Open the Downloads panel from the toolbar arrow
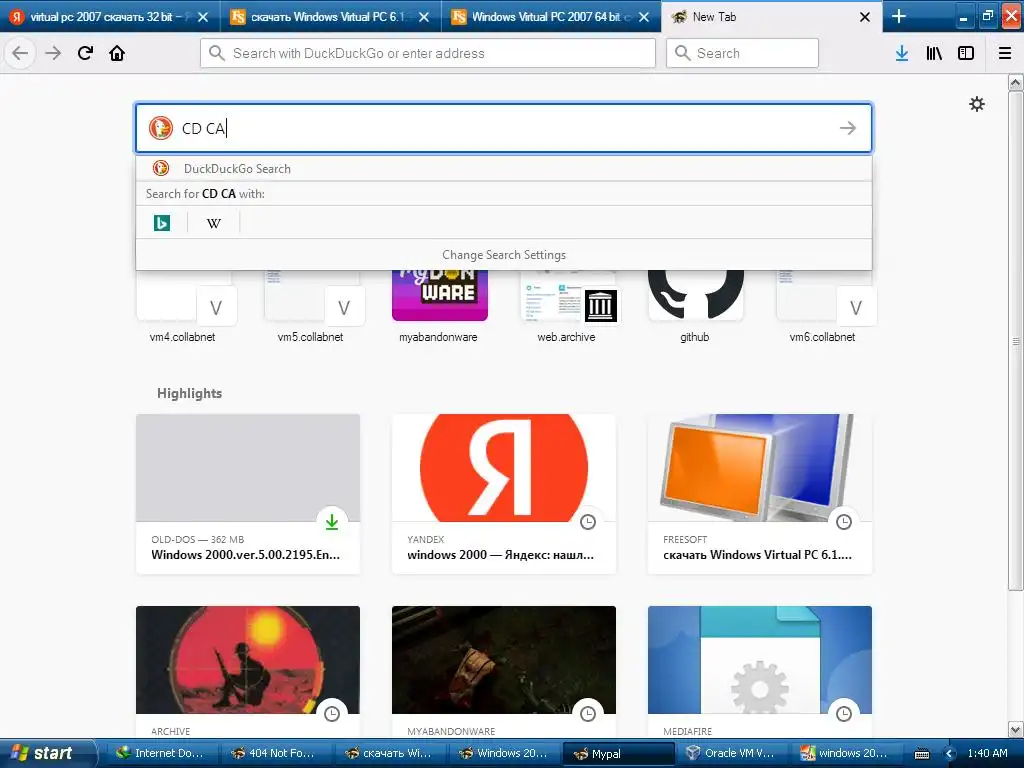The width and height of the screenshot is (1024, 768). point(902,53)
